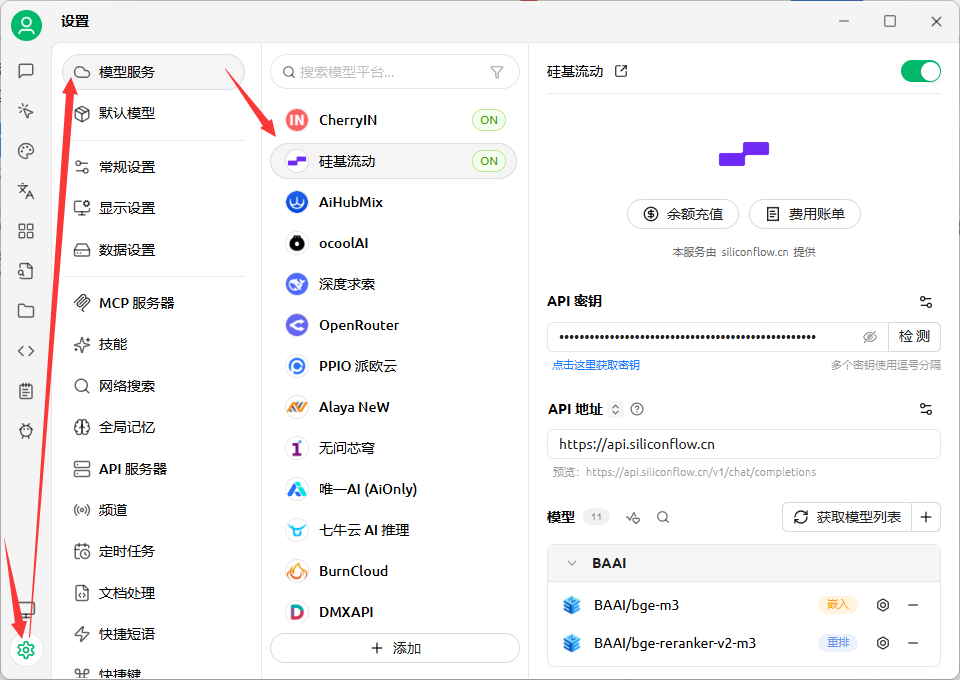Viewport: 960px width, 680px height.
Task: Select Alaya NeW provider
Action: pos(394,407)
